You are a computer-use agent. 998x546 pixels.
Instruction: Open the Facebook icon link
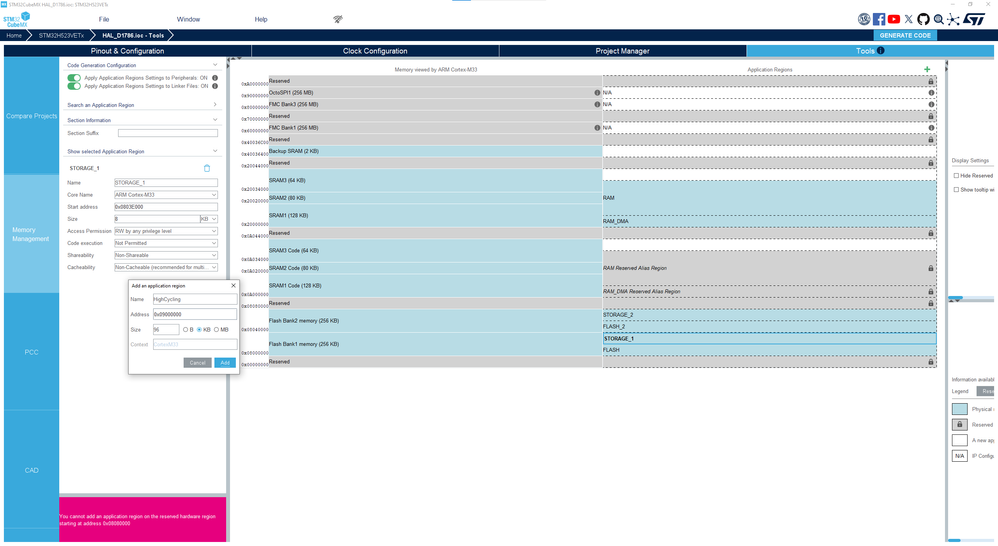(879, 19)
